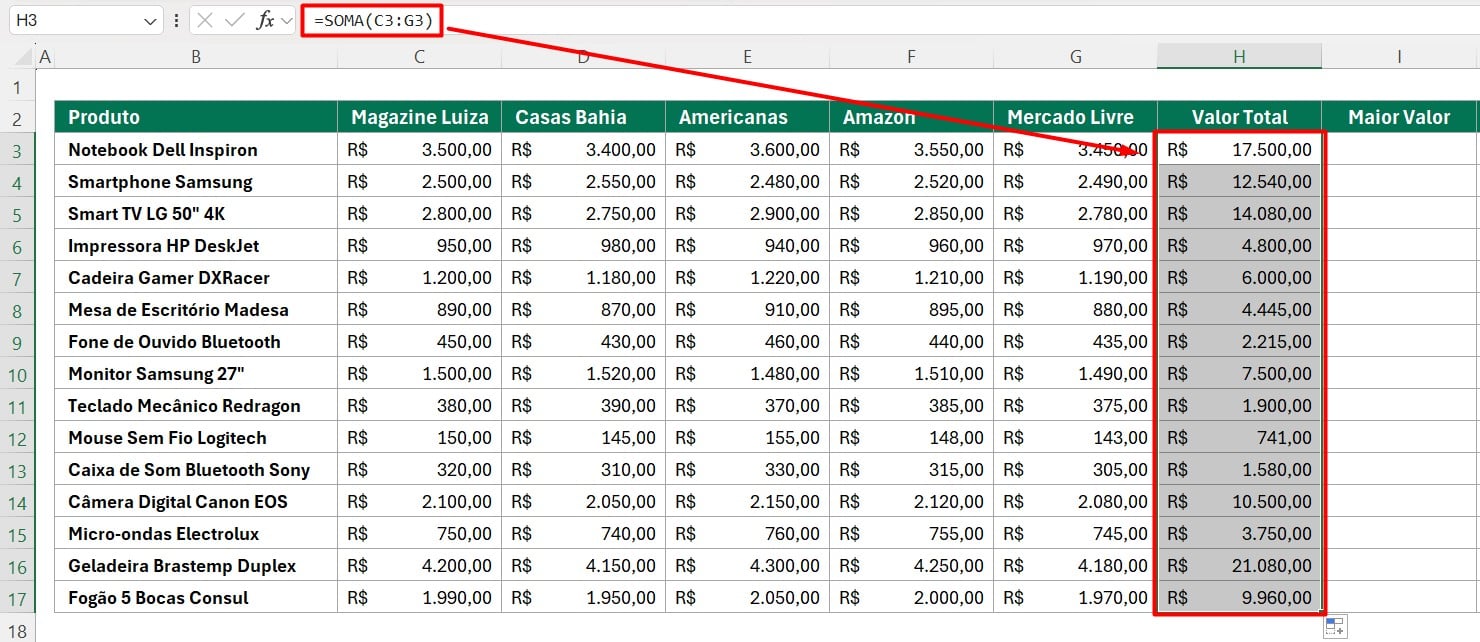The height and width of the screenshot is (642, 1480).
Task: Select column H header
Action: click(x=1239, y=57)
